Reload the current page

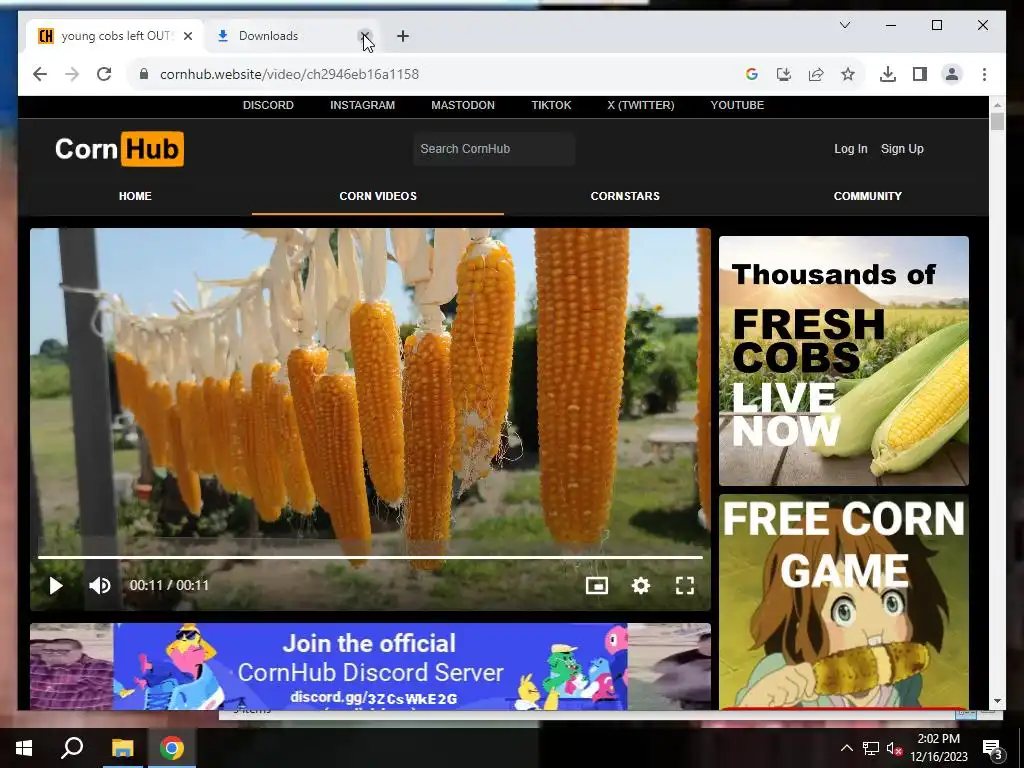[x=104, y=74]
